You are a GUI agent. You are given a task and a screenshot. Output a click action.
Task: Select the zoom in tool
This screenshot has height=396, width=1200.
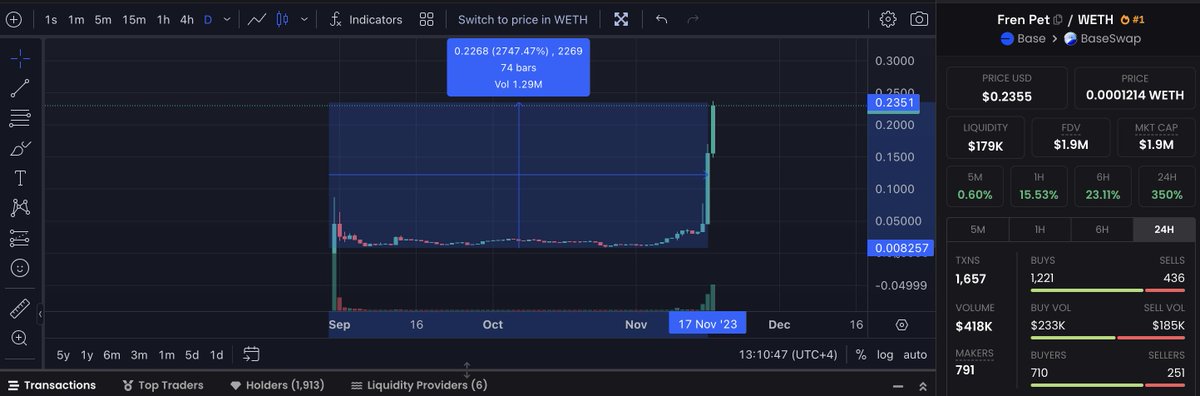point(19,338)
